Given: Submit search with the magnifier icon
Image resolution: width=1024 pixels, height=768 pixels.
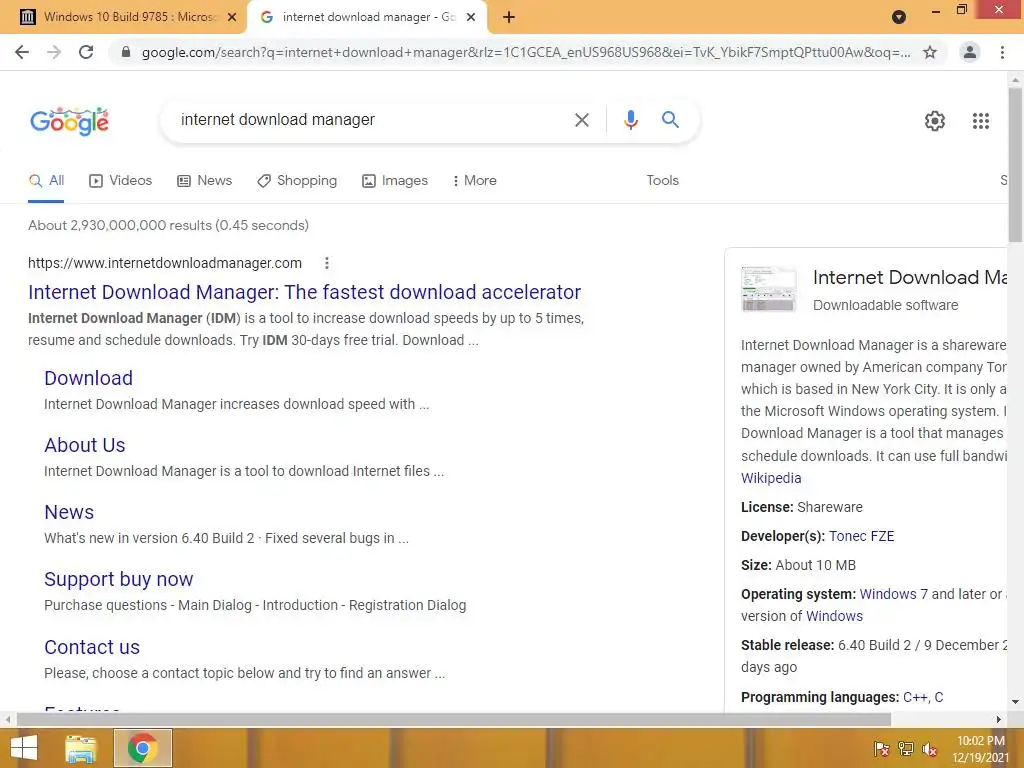Looking at the screenshot, I should 670,120.
